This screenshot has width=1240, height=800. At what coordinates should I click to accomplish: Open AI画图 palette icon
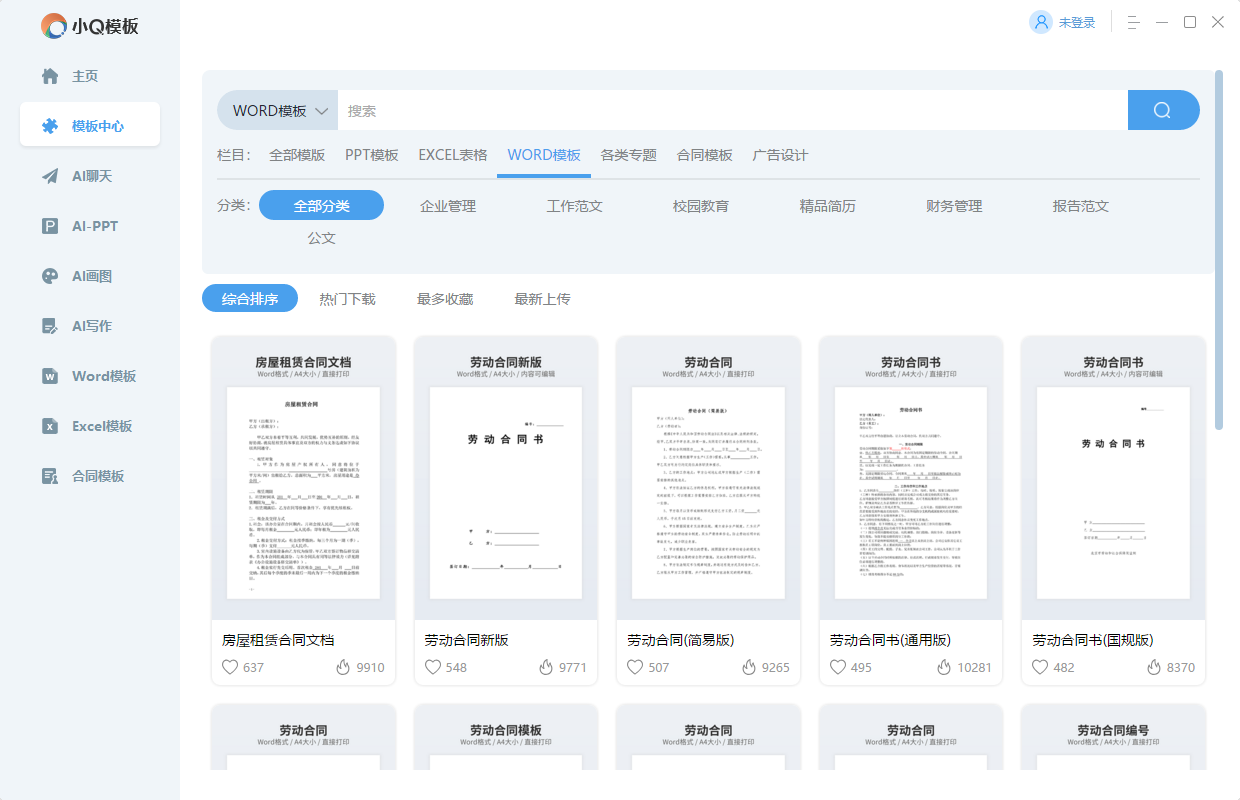(x=50, y=276)
